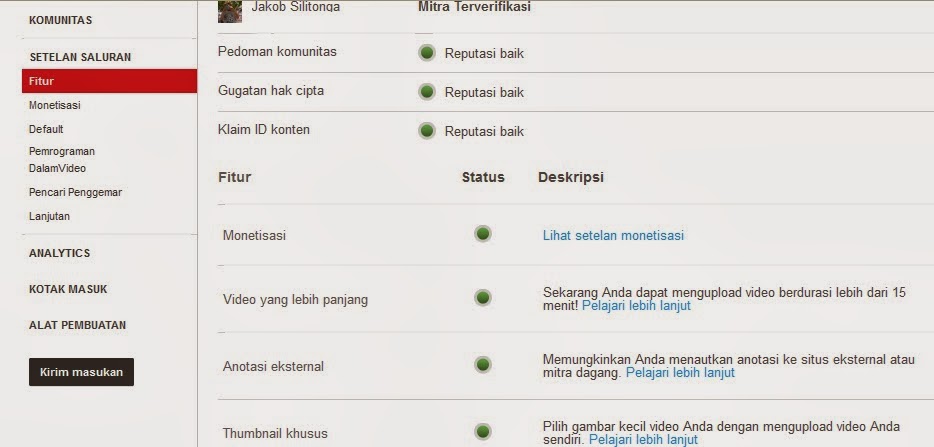Click the Jakob Silitonga channel name

(295, 7)
